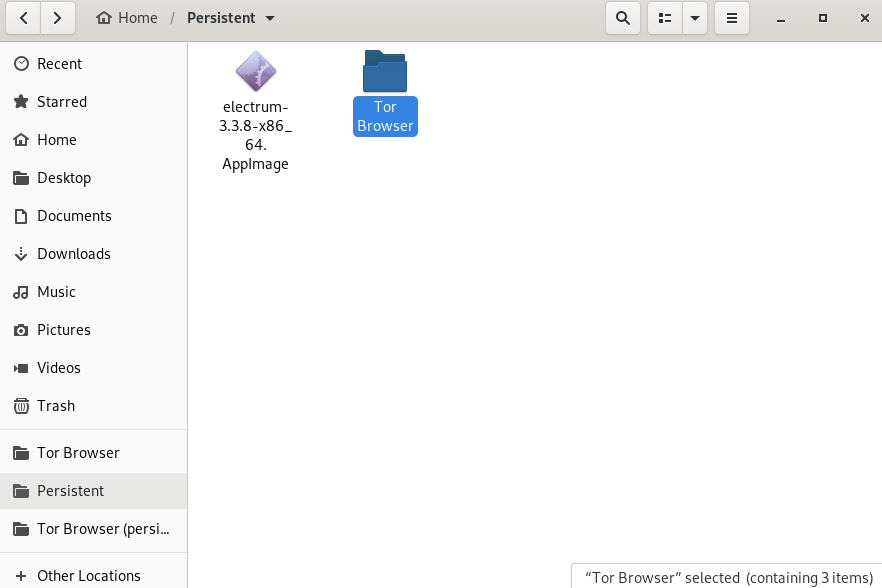Click the Trash bin icon
Screen dimensions: 882x588
tap(21, 406)
